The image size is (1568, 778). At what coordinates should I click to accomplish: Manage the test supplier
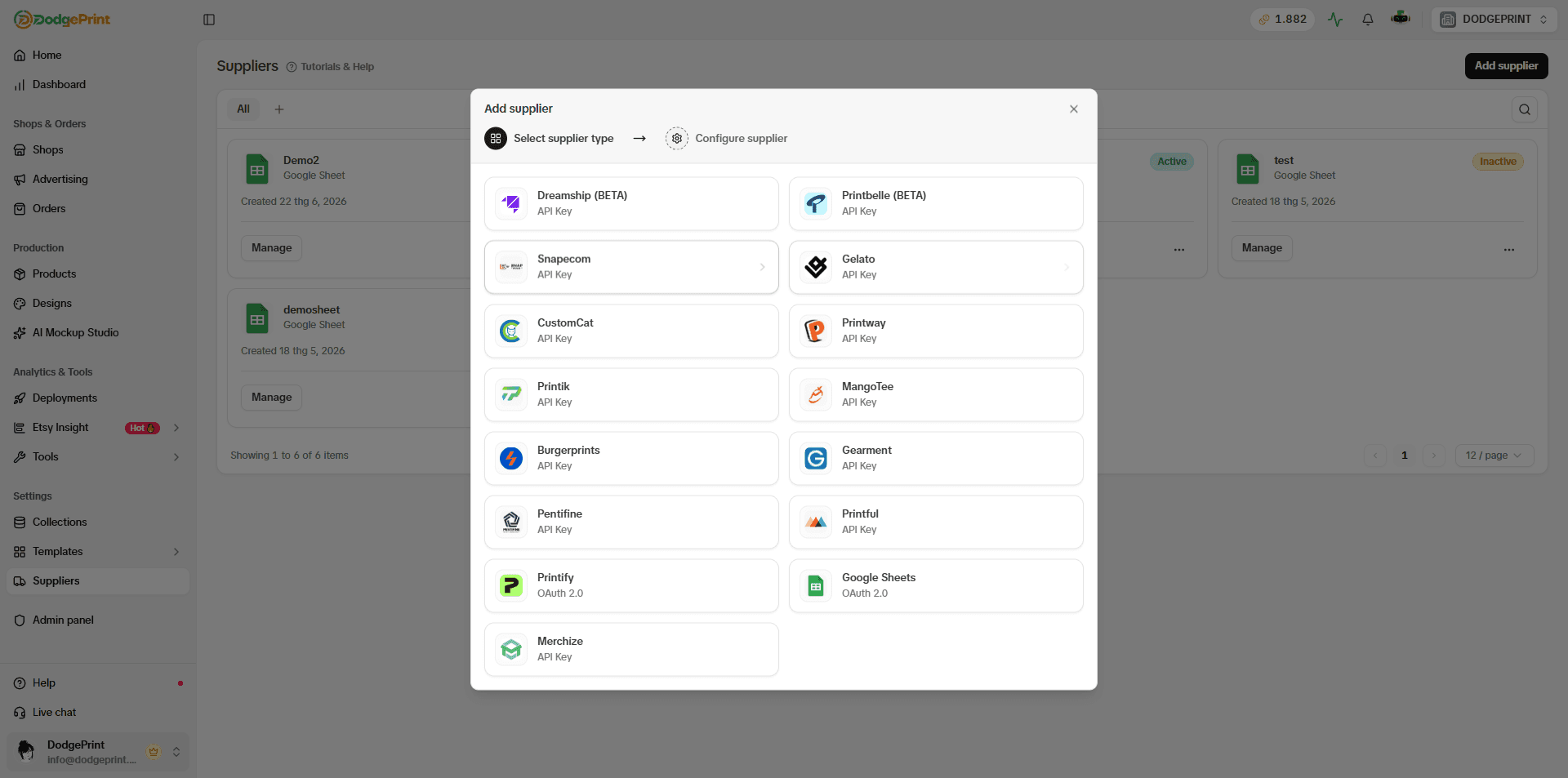tap(1262, 248)
